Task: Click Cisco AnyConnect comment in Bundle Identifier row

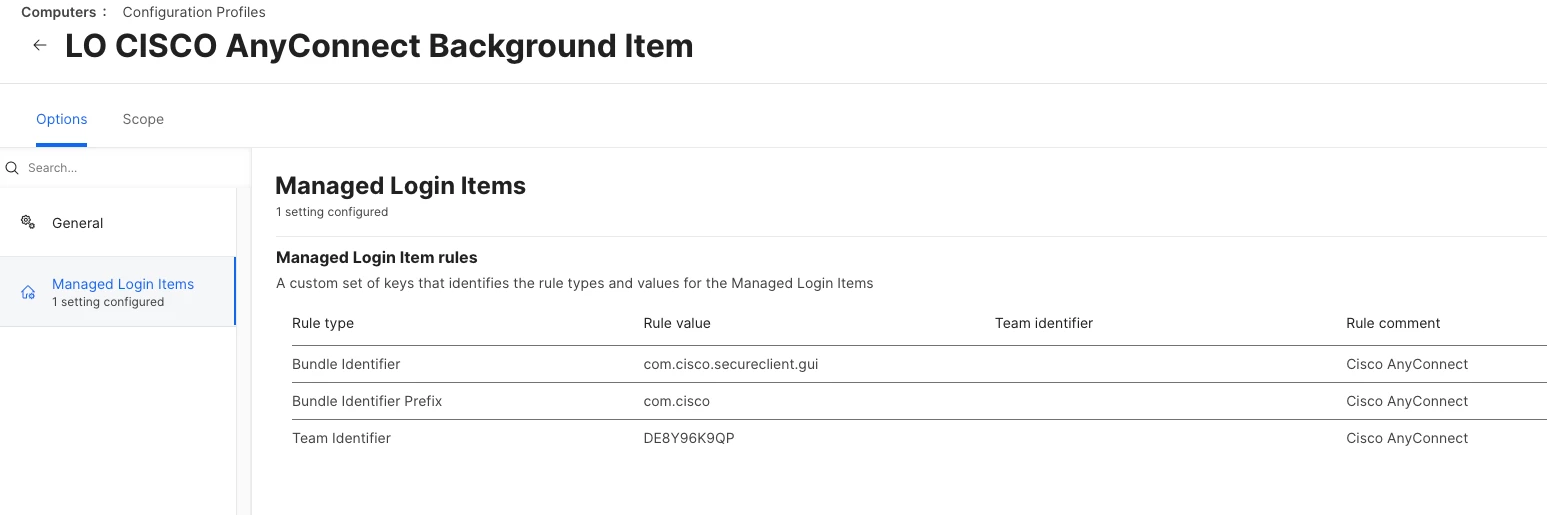Action: (1407, 364)
